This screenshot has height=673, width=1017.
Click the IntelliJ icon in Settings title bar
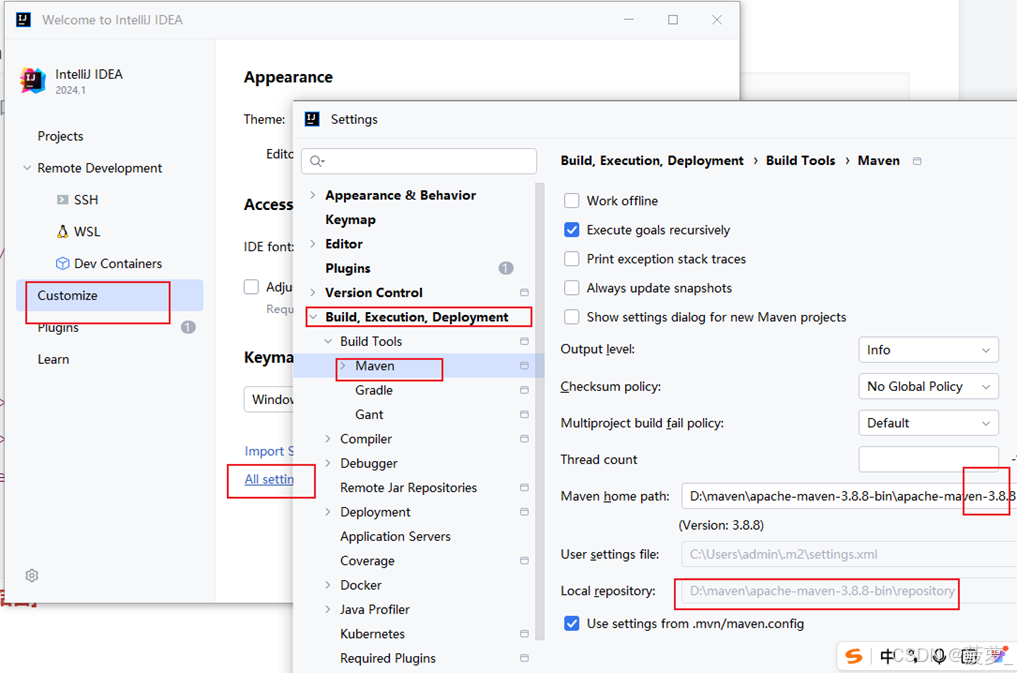[x=312, y=119]
